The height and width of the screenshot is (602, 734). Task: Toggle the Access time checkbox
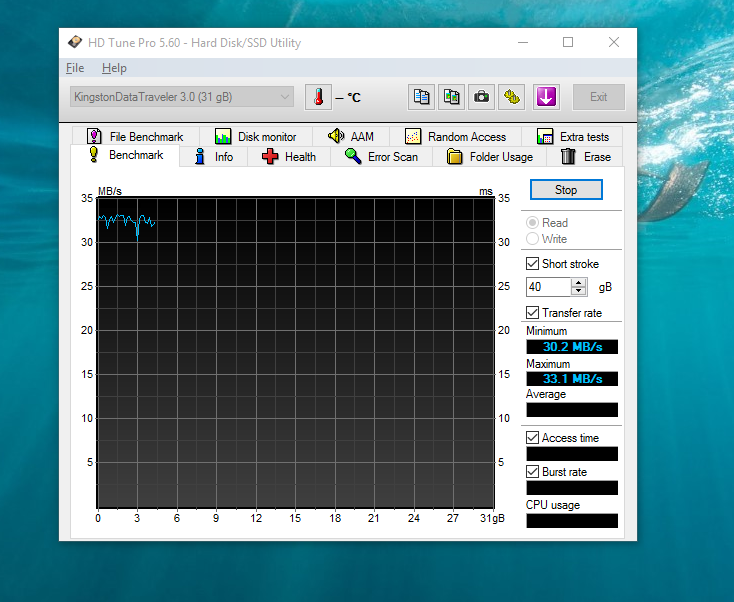click(533, 438)
